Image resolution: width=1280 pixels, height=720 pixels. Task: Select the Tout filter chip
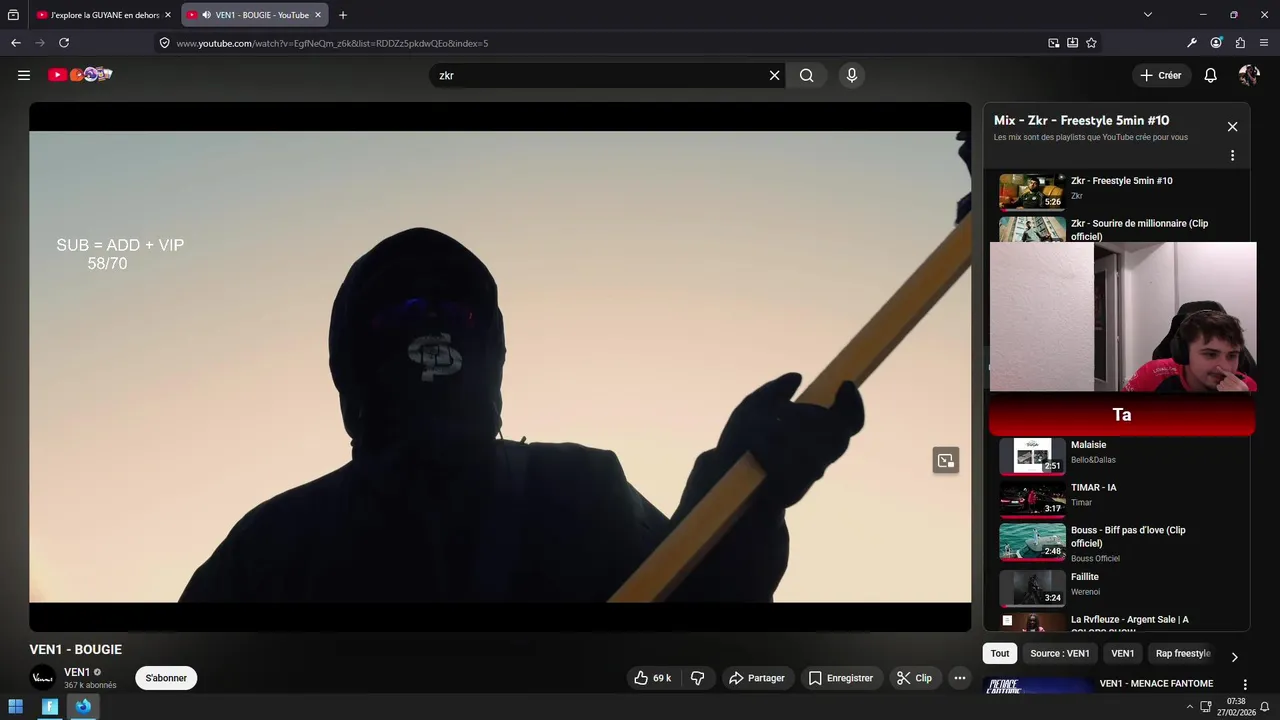(x=1000, y=654)
